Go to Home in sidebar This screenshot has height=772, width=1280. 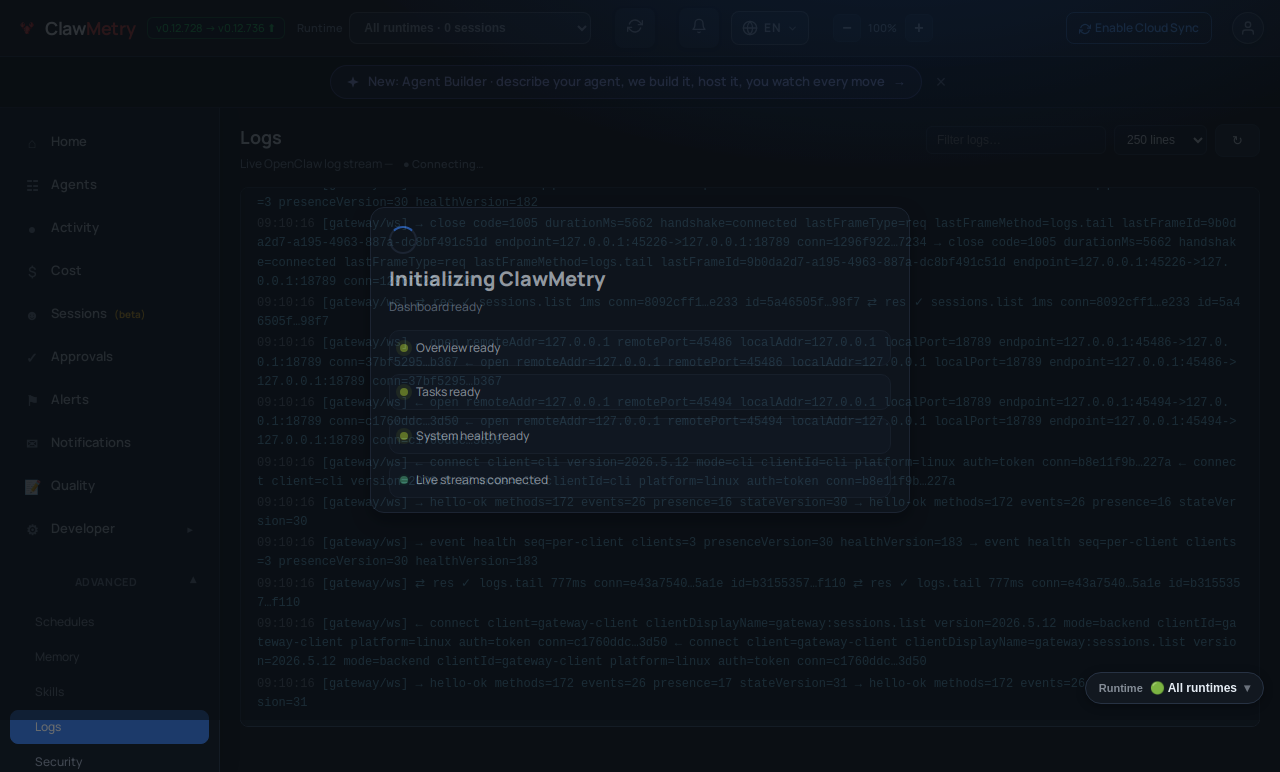tap(110, 142)
